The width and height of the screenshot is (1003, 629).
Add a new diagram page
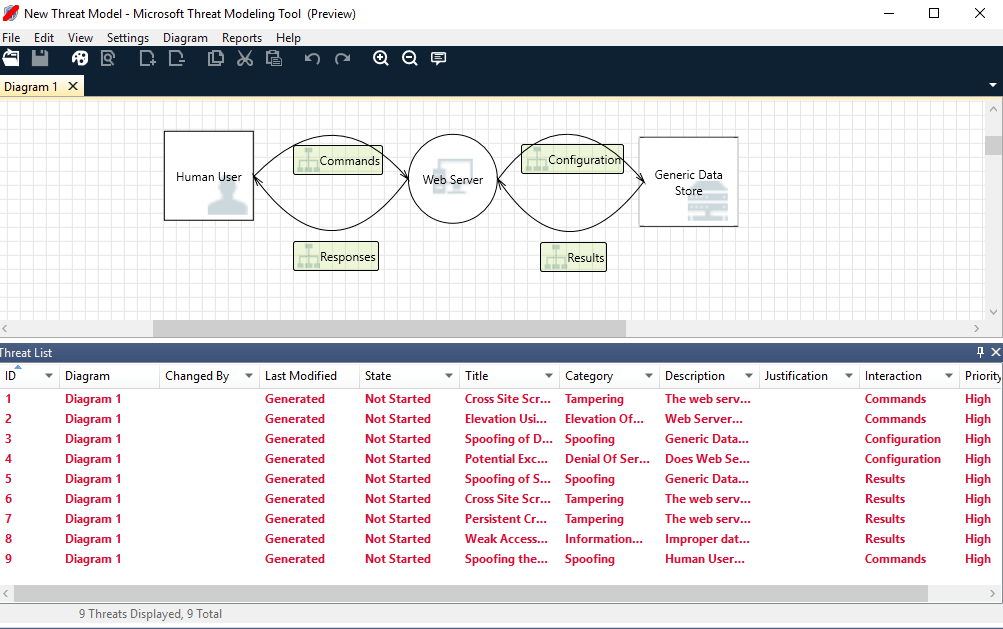[x=147, y=58]
